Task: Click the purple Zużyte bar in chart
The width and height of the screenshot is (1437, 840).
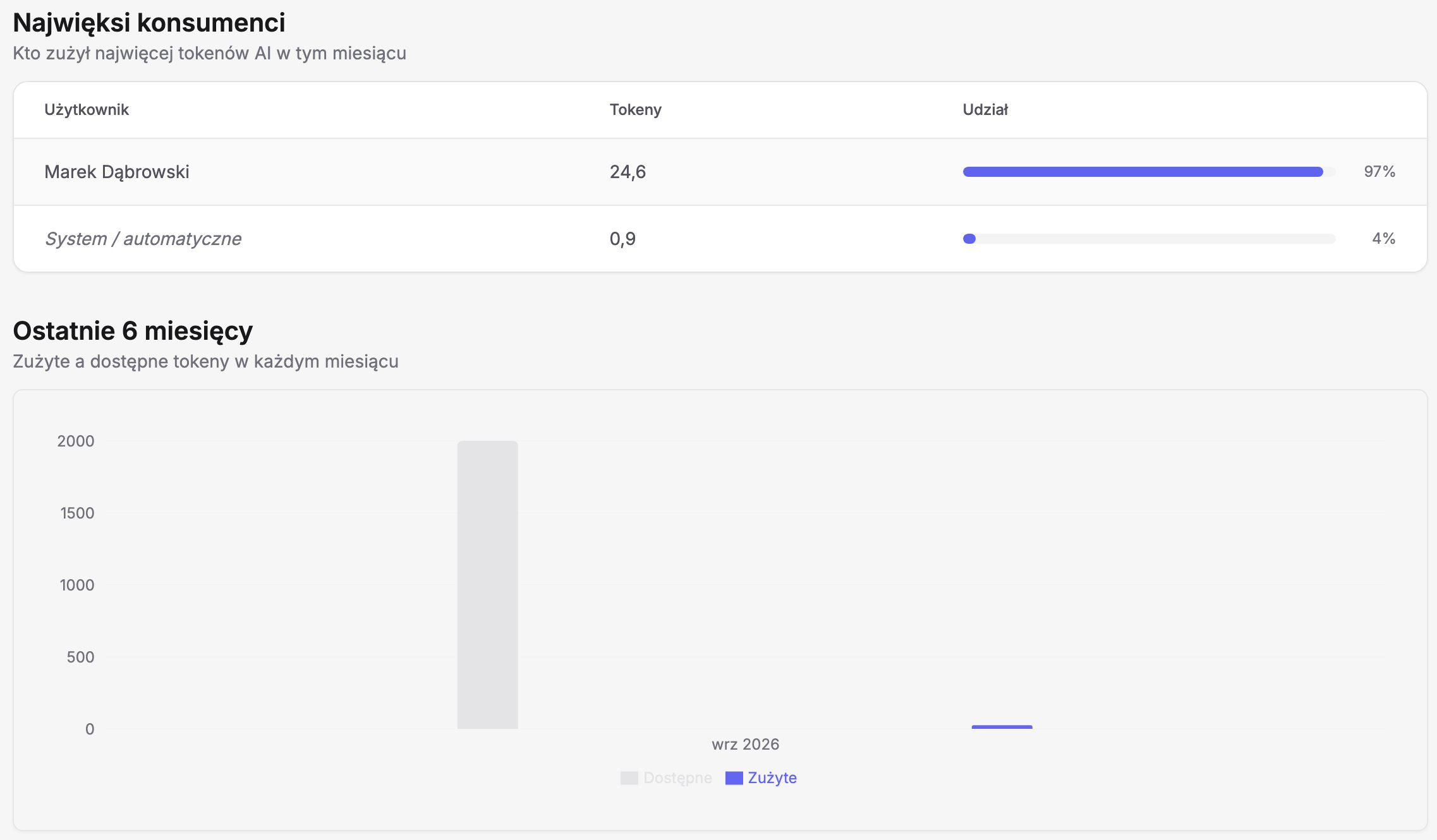Action: [x=1002, y=727]
